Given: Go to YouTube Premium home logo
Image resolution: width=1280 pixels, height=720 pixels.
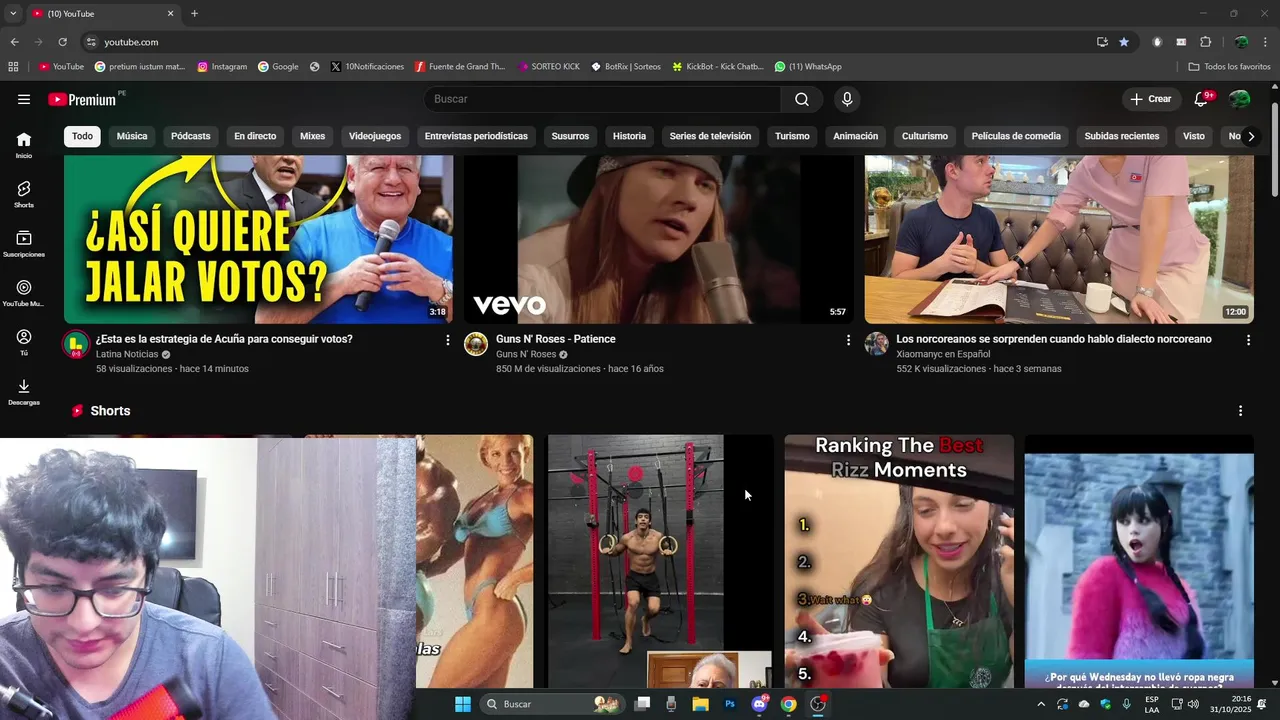Looking at the screenshot, I should 82,99.
